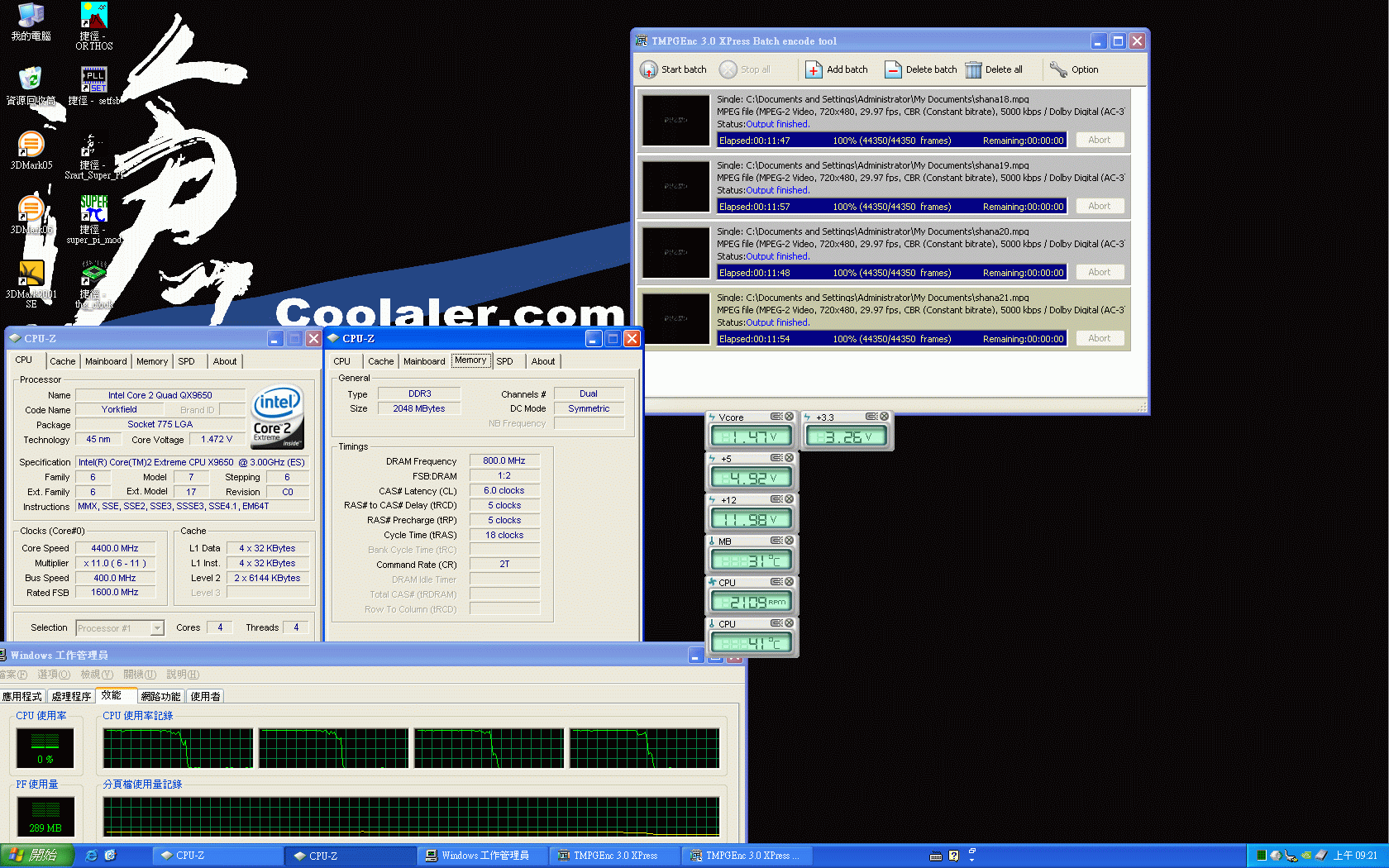Select the setfsb PLL SET shortcut icon
Screen dimensions: 1389x868
(x=94, y=79)
